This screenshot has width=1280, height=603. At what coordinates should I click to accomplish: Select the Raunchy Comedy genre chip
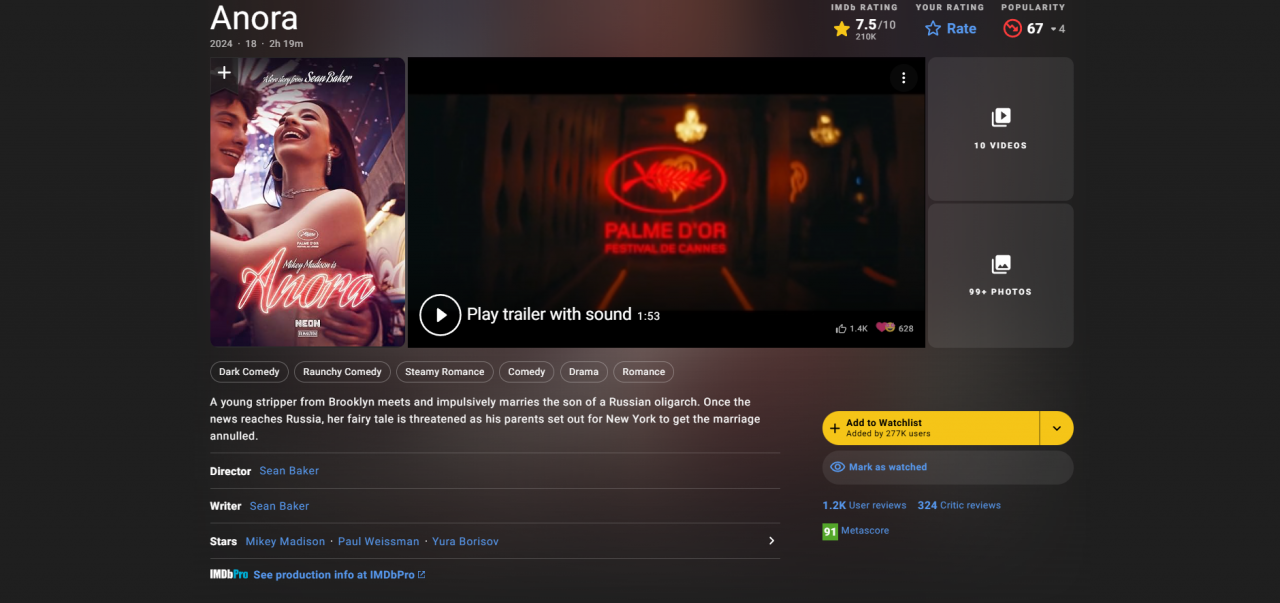[x=342, y=372]
